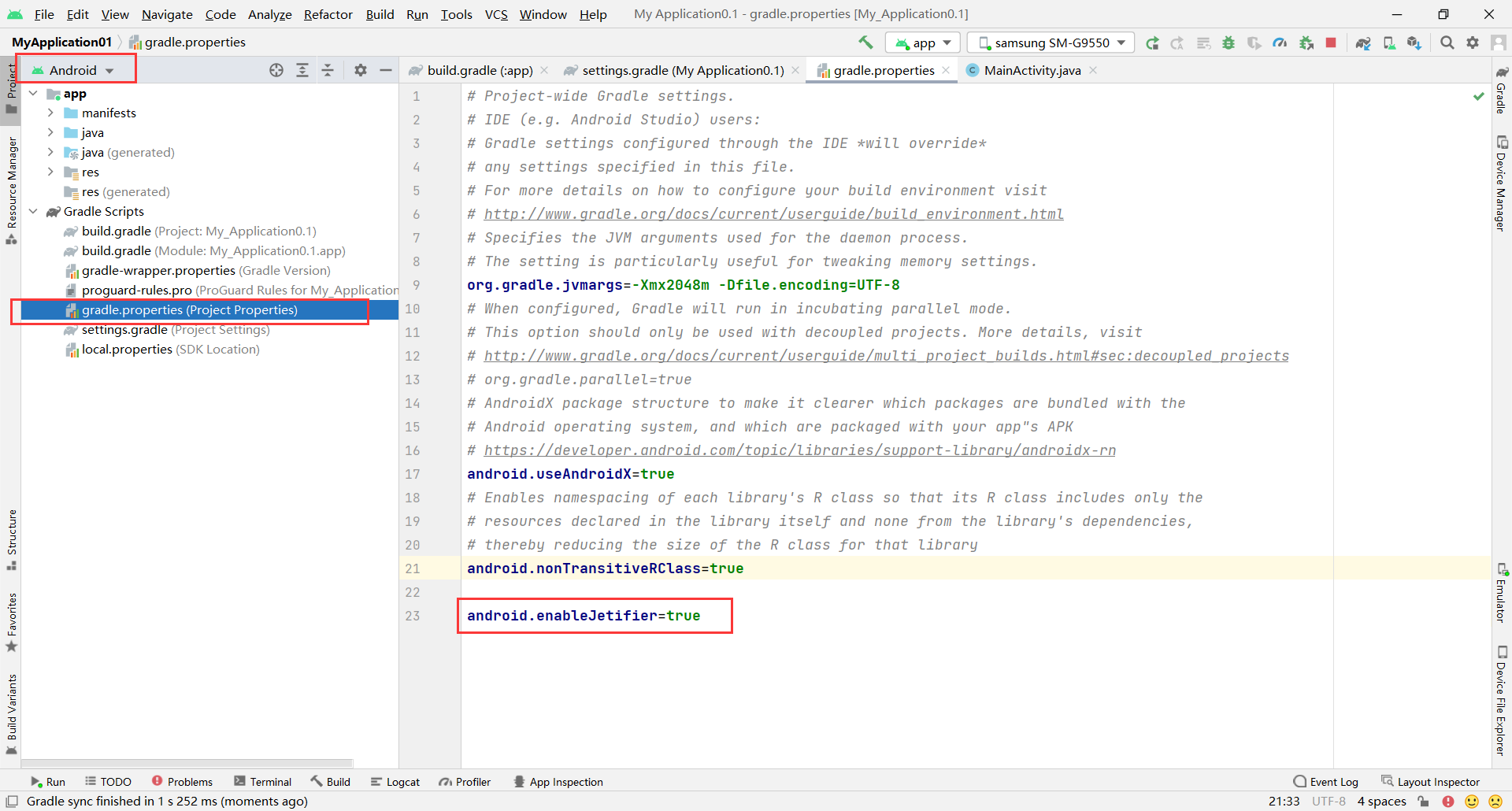
Task: Select opened file target icon in Project panel
Action: pyautogui.click(x=276, y=70)
